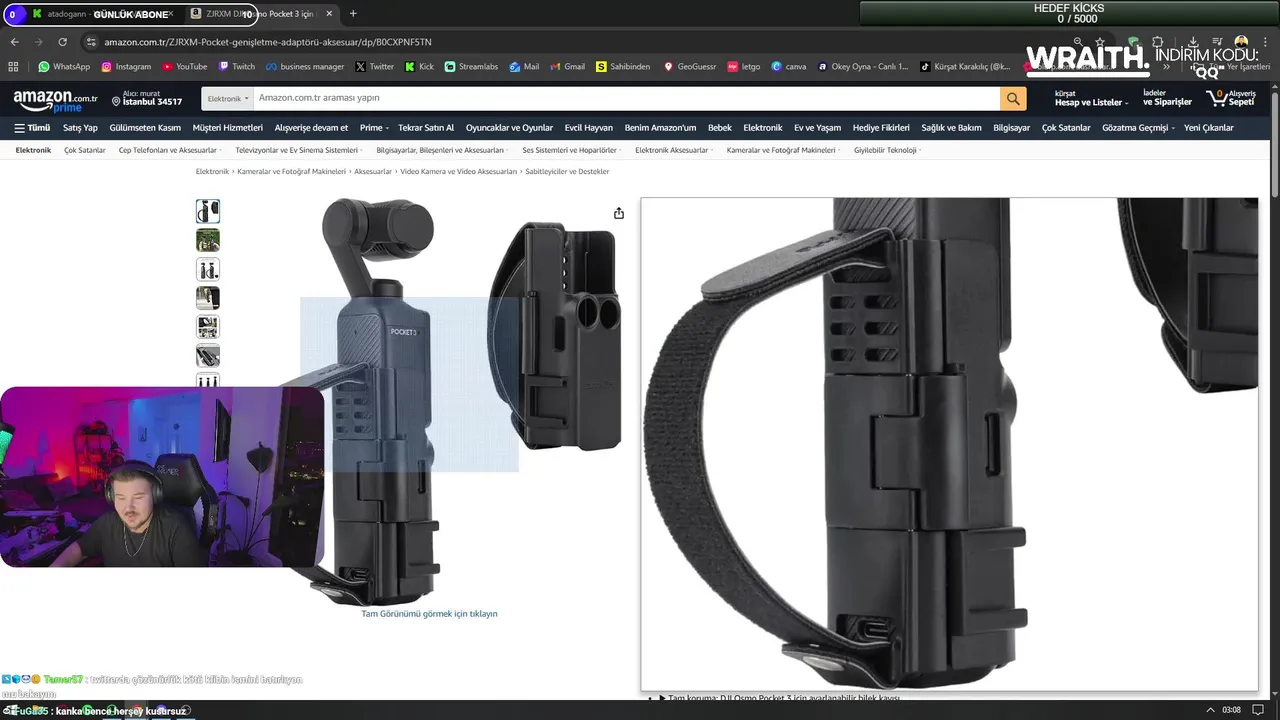Open the browser extensions puzzle icon
This screenshot has height=720, width=1280.
click(1157, 42)
